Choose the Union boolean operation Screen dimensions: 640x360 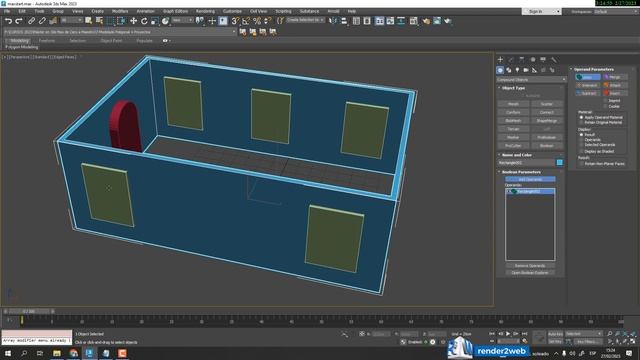(x=588, y=77)
